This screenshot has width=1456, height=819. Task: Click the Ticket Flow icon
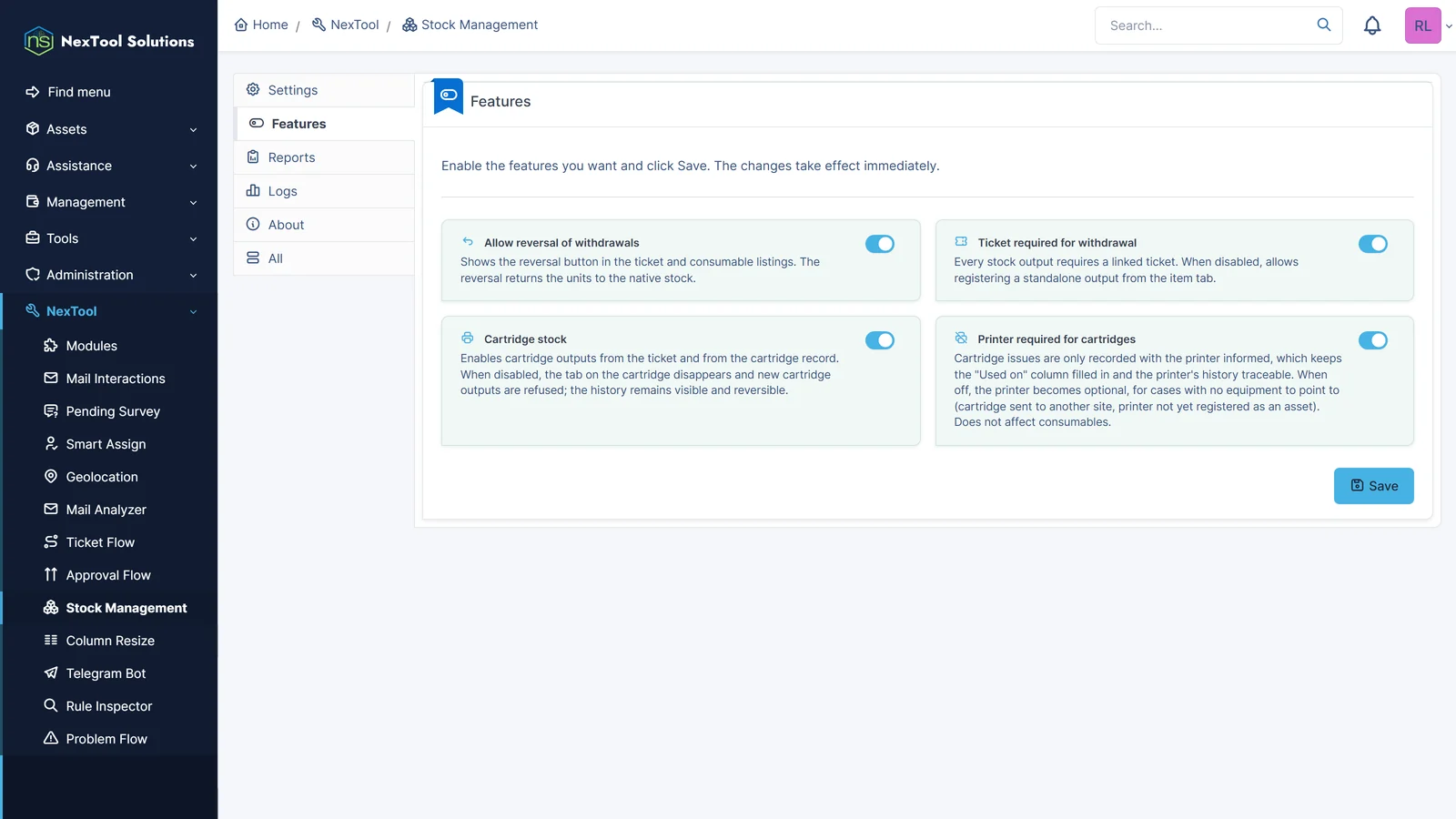pos(51,542)
